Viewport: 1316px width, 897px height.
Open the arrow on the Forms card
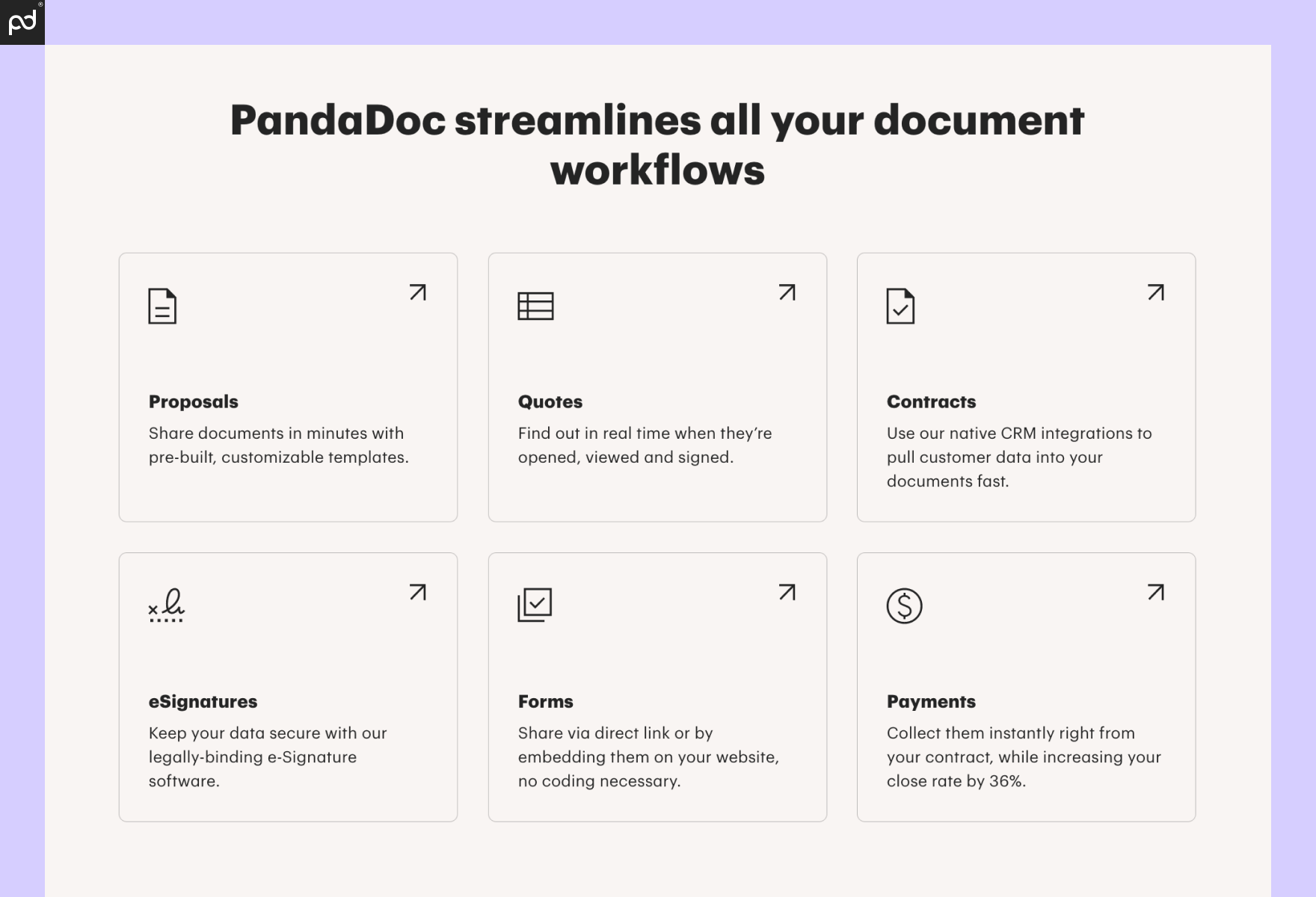(x=787, y=592)
